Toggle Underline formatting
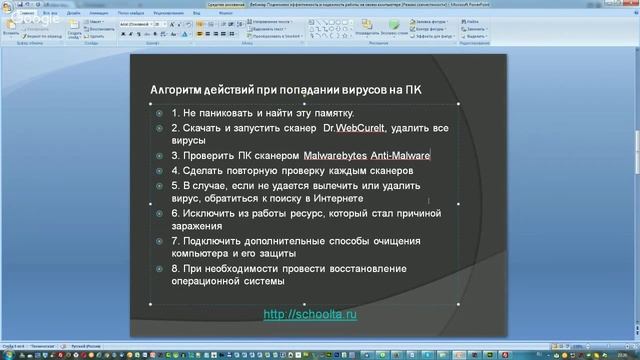This screenshot has width=640, height=360. pyautogui.click(x=139, y=34)
